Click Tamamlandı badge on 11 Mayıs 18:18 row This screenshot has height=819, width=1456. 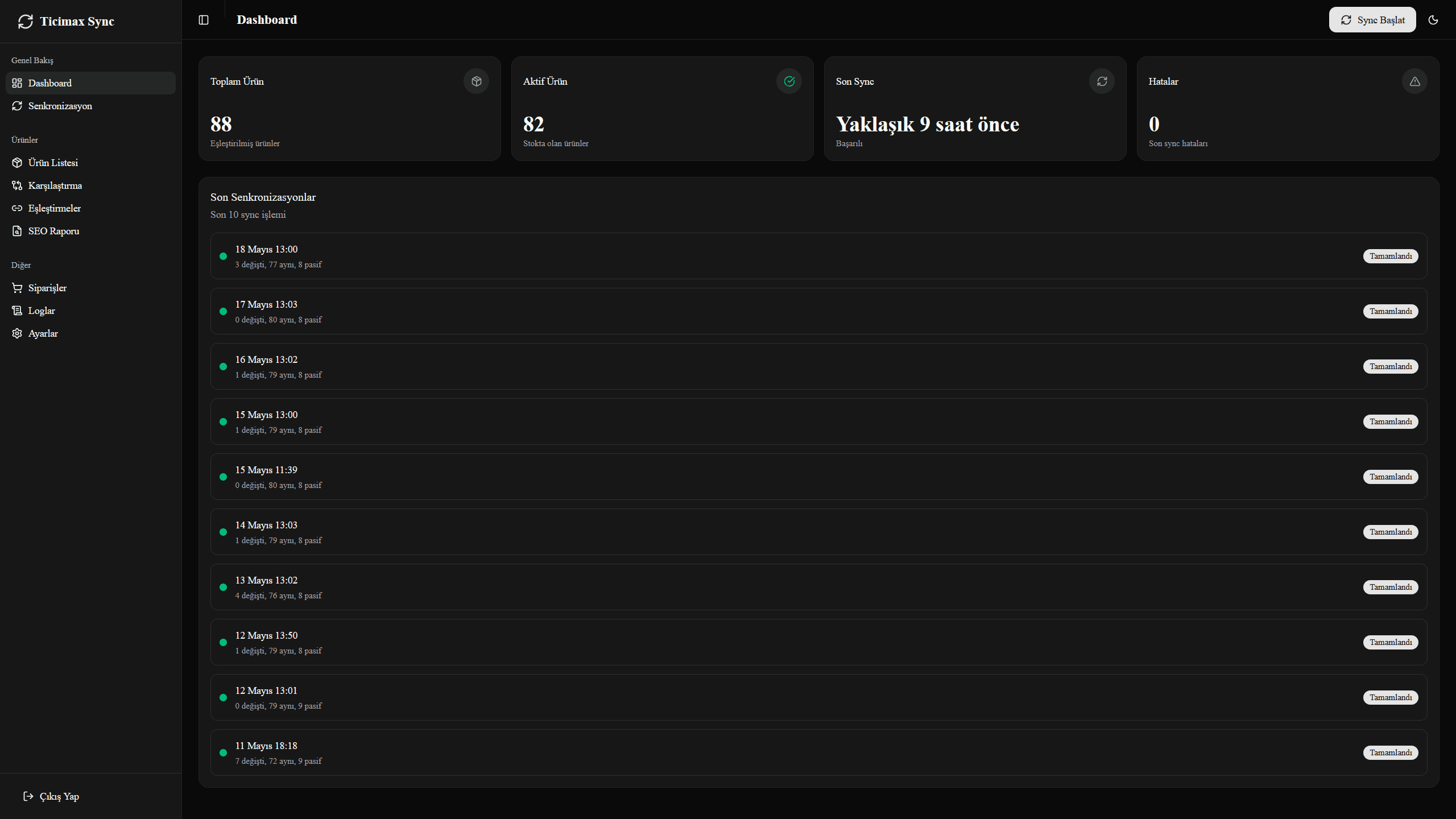[x=1391, y=752]
